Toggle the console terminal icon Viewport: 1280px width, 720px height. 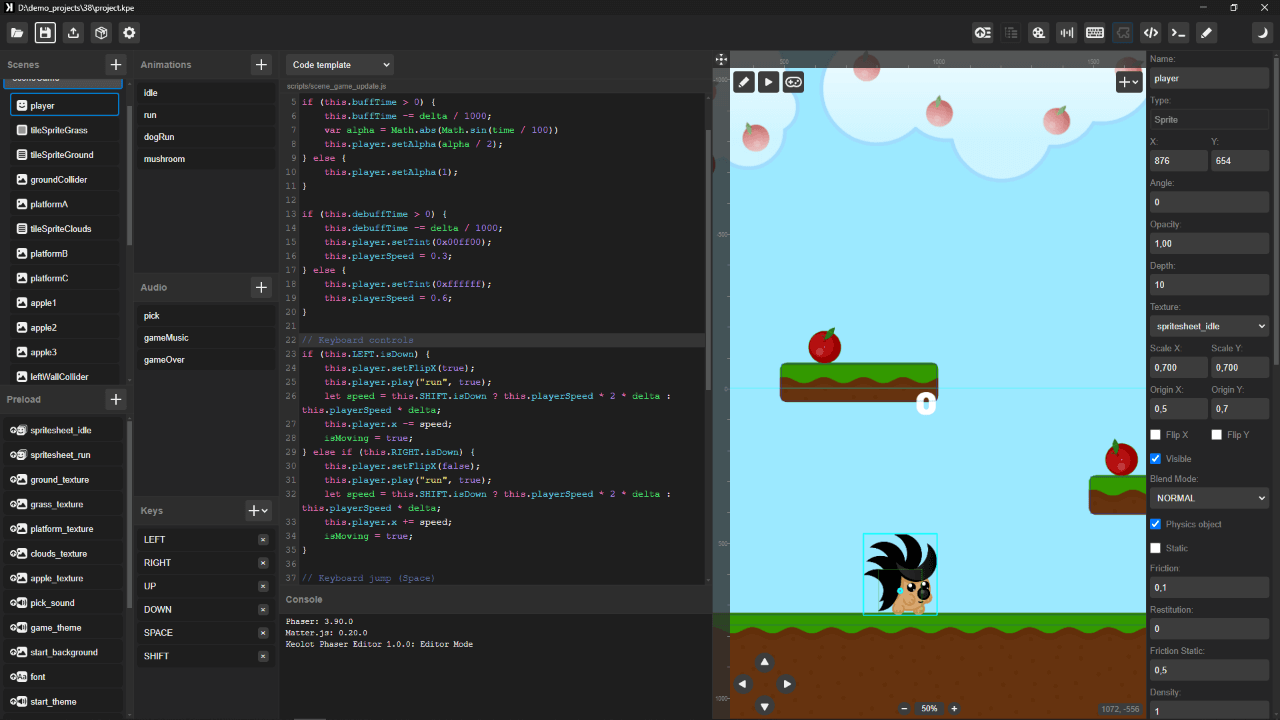coord(1179,33)
